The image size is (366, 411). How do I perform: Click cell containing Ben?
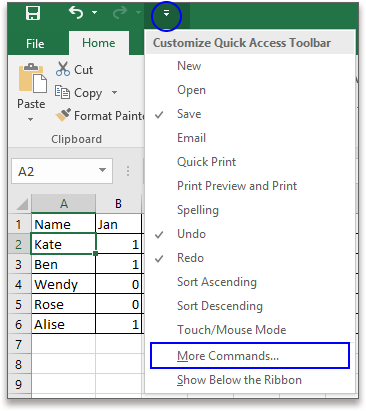tap(63, 264)
